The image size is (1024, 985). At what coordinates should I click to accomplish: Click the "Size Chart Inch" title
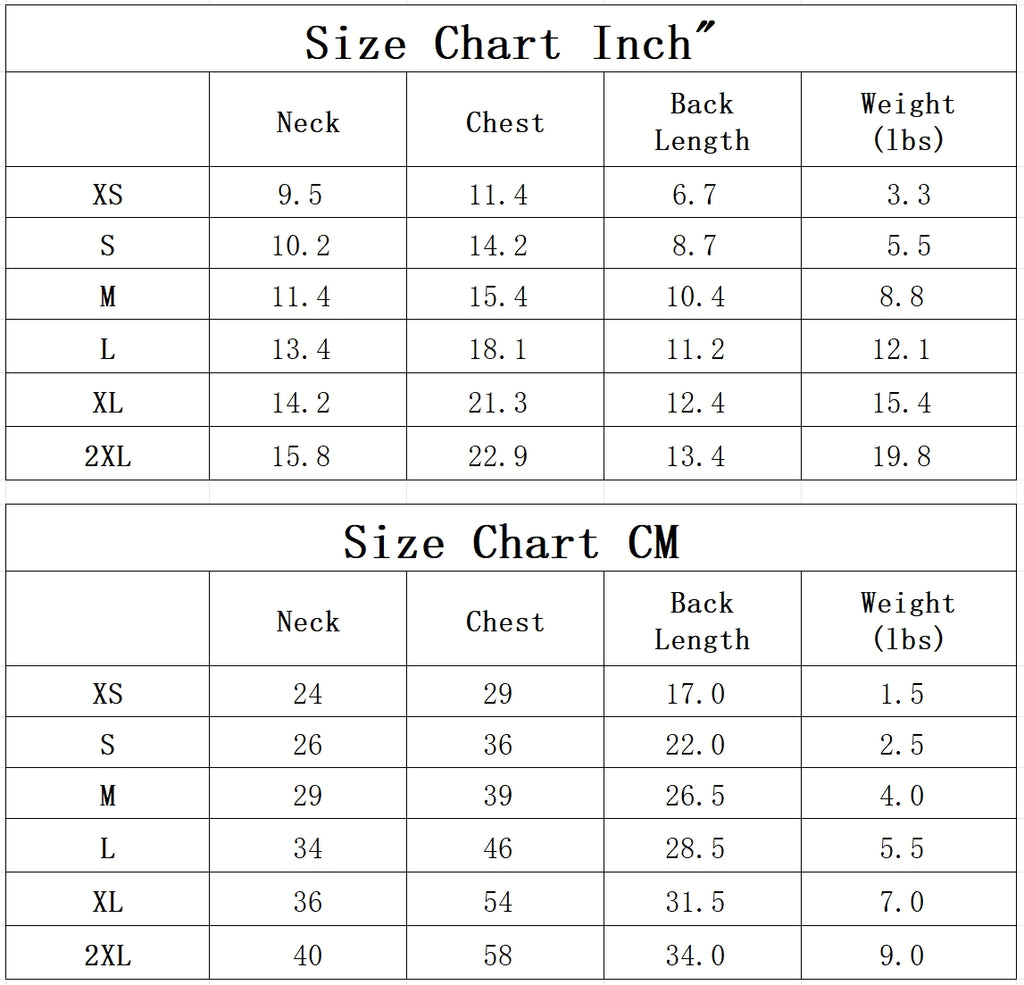pos(510,43)
